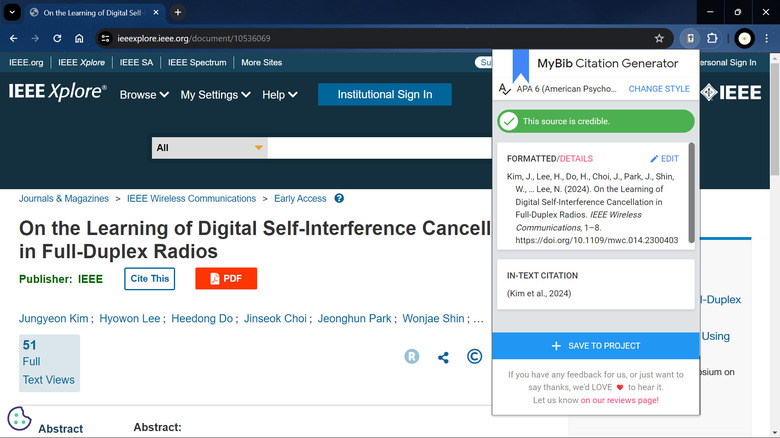Open the Help dropdown menu
The image size is (780, 438).
(279, 95)
